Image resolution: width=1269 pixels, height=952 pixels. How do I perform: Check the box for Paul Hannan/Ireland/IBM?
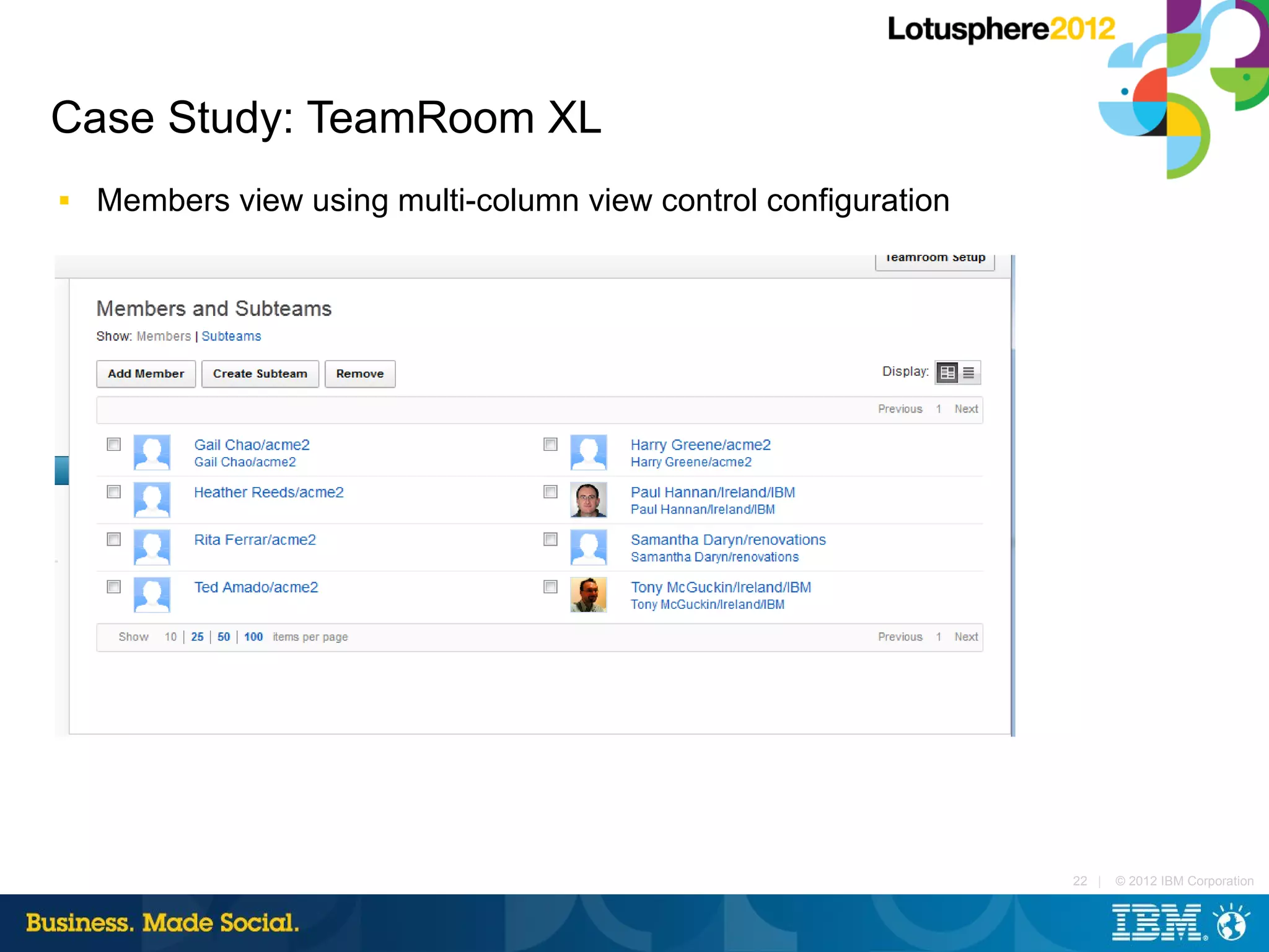coord(550,492)
